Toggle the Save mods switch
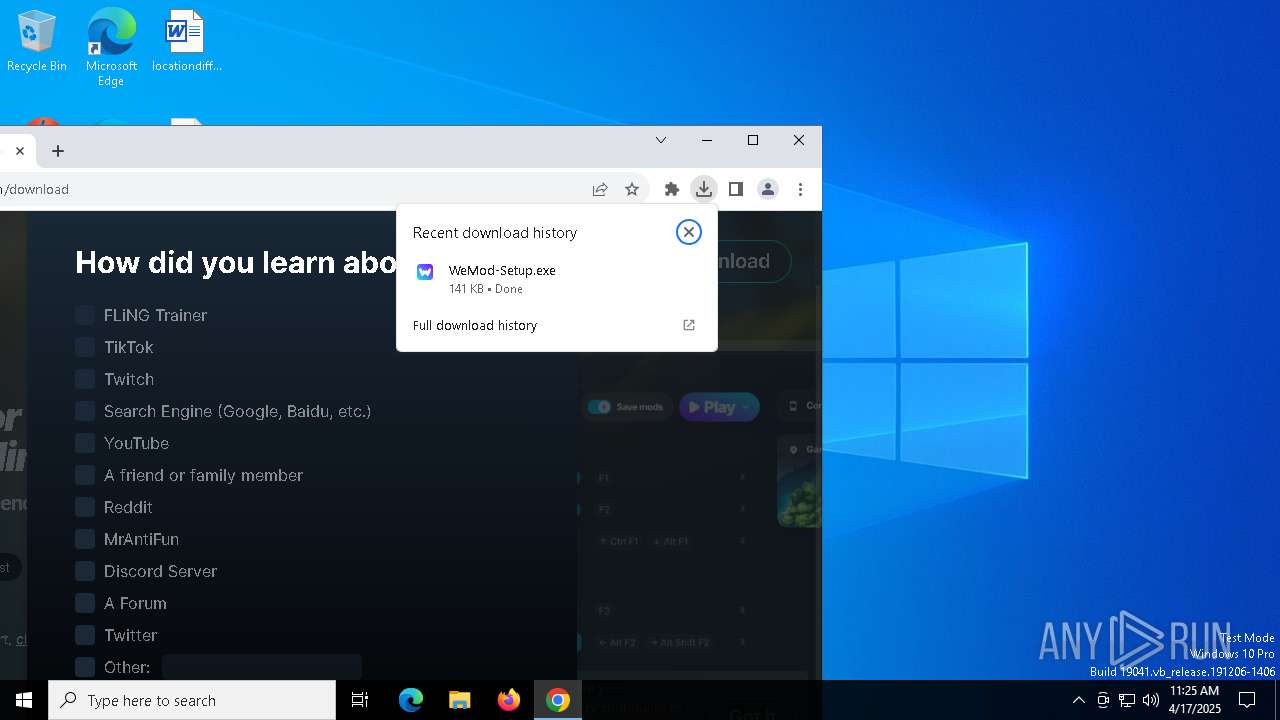 pos(599,407)
